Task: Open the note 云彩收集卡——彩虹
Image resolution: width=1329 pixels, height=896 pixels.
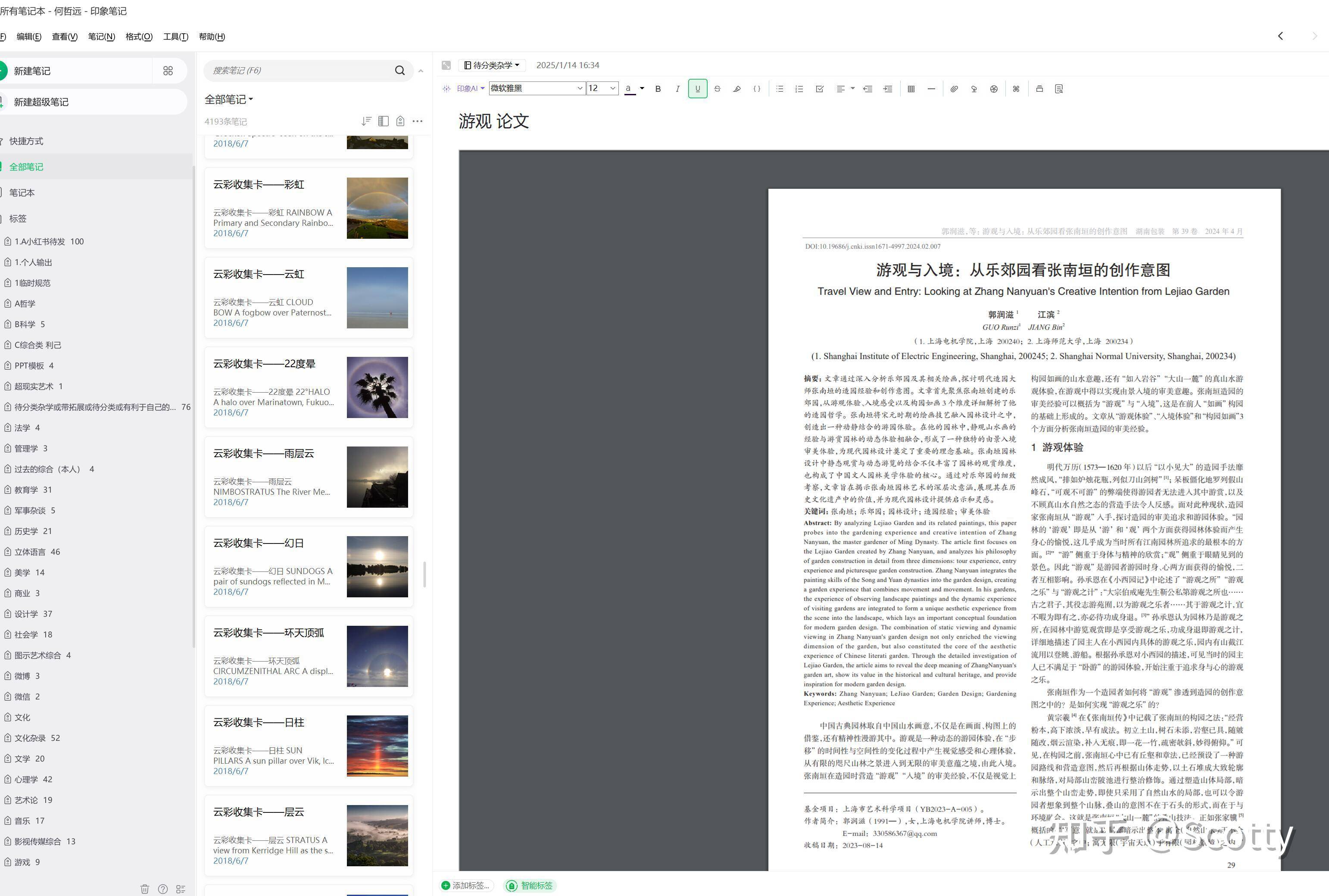Action: coord(309,208)
